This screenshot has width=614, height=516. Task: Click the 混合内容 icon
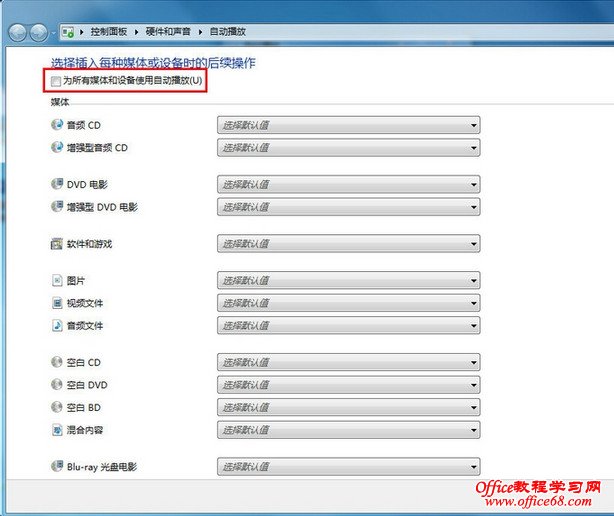tap(57, 430)
